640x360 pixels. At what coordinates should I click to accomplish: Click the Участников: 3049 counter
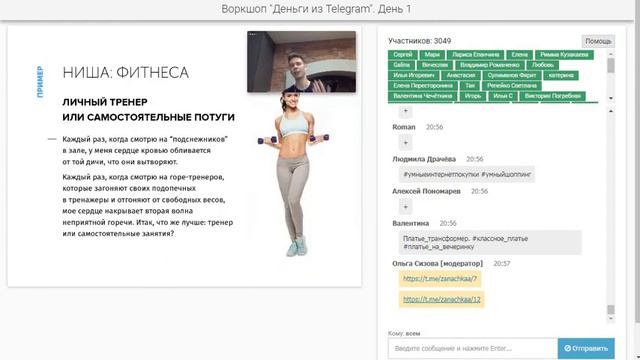point(419,41)
